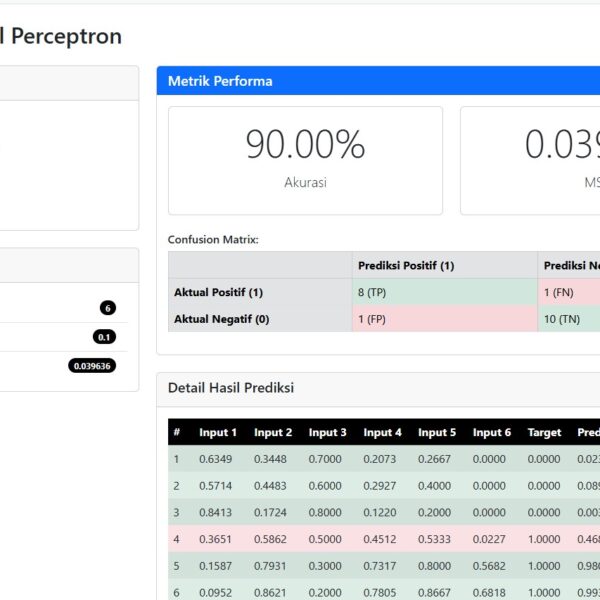This screenshot has height=600, width=600.
Task: Select cell 0.6000 in row 2
Action: click(325, 485)
